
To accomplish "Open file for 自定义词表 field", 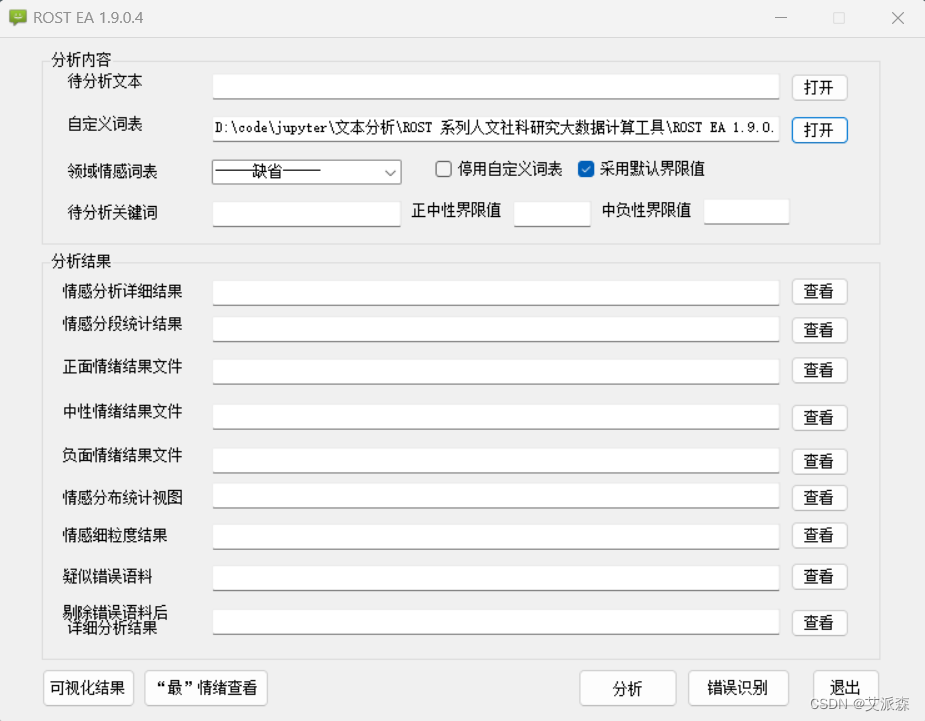I will pos(819,130).
